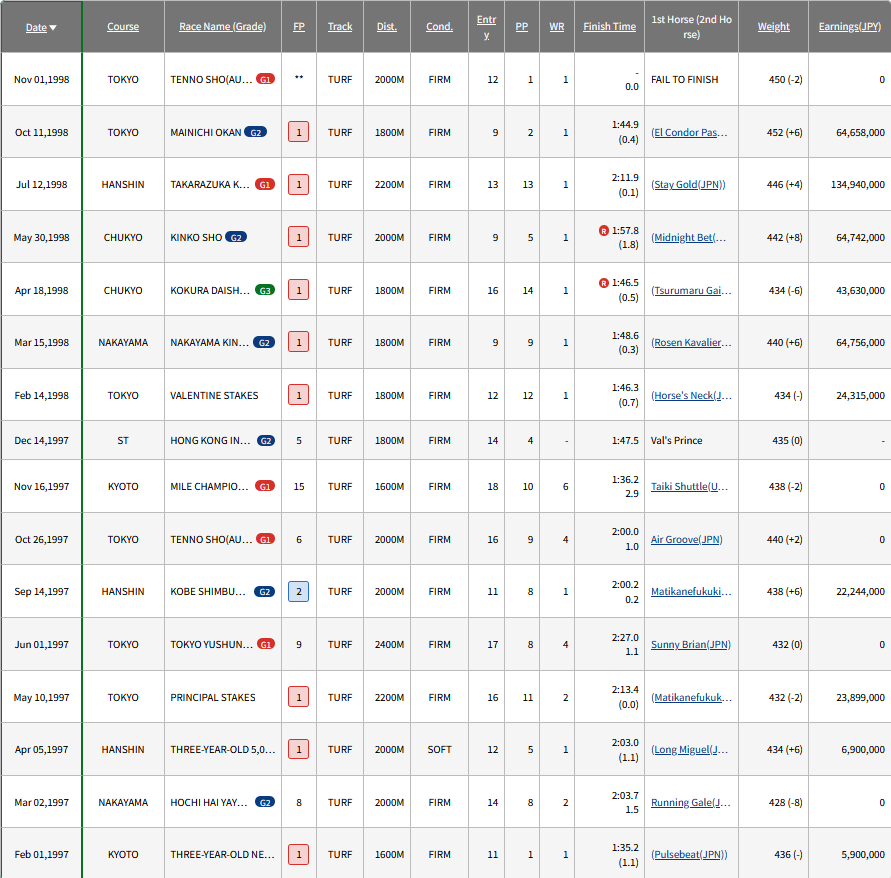Open Tsurumaru Gai horse link
This screenshot has height=878, width=891.
691,290
